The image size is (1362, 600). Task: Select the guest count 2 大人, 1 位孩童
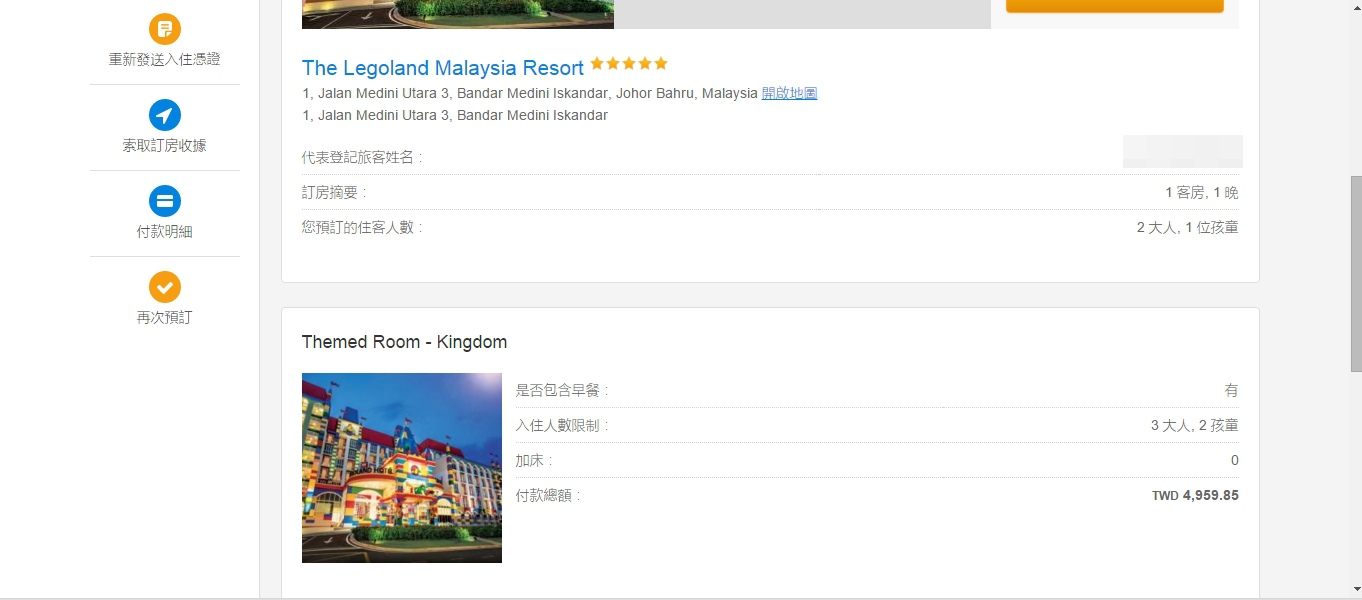coord(1188,227)
